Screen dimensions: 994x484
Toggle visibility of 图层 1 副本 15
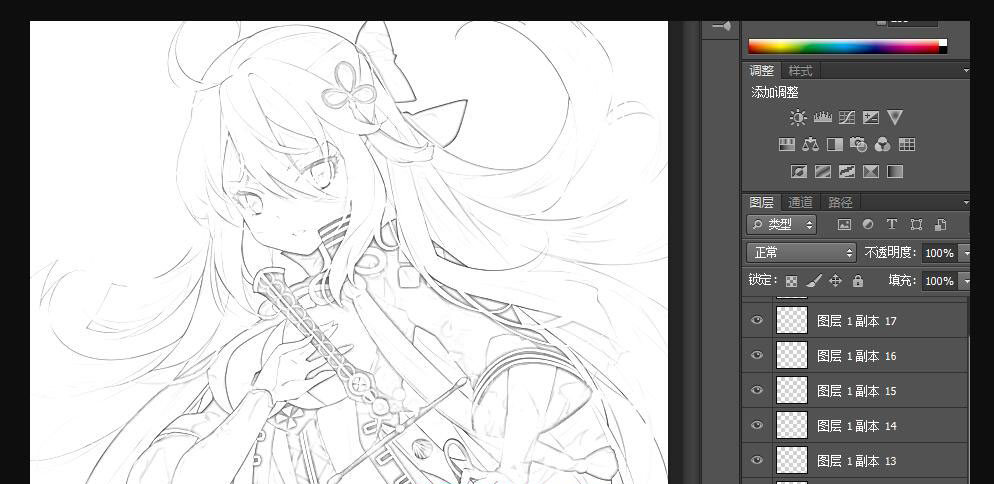click(x=756, y=390)
